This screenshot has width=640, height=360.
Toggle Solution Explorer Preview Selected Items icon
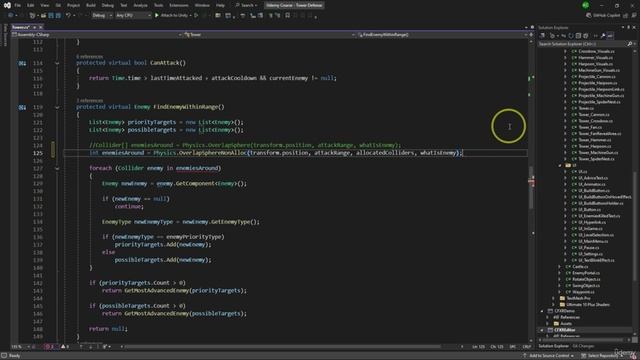pos(610,36)
